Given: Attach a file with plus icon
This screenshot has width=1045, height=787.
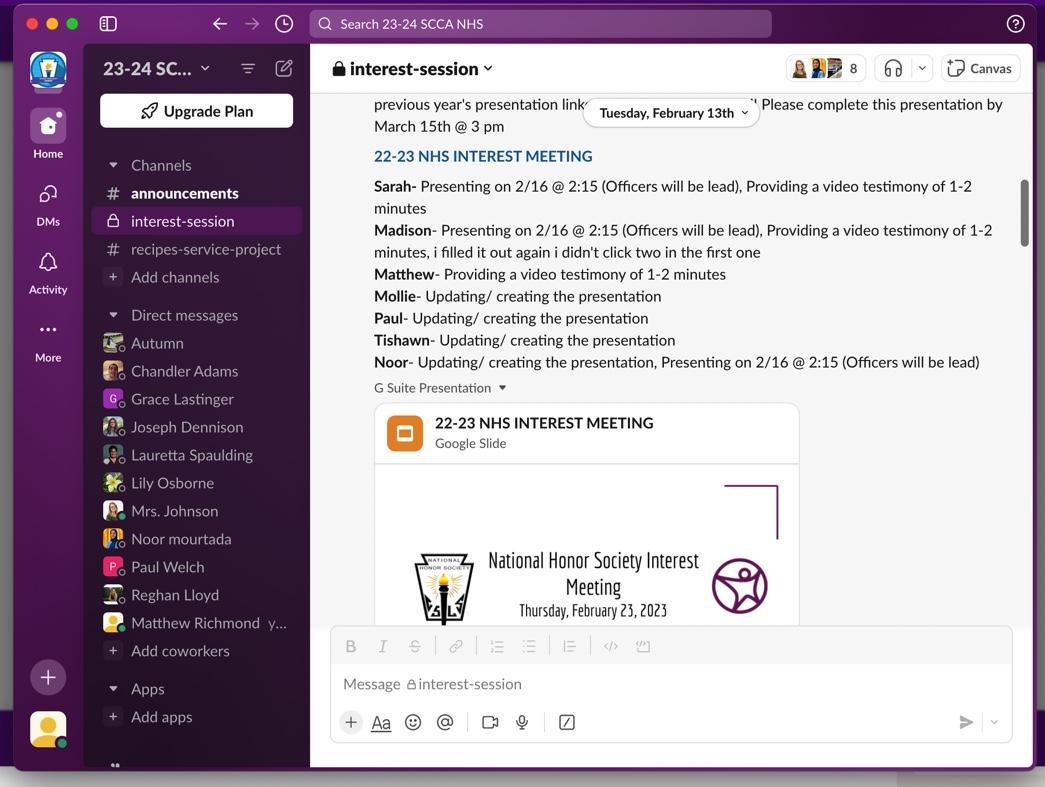Looking at the screenshot, I should [351, 722].
